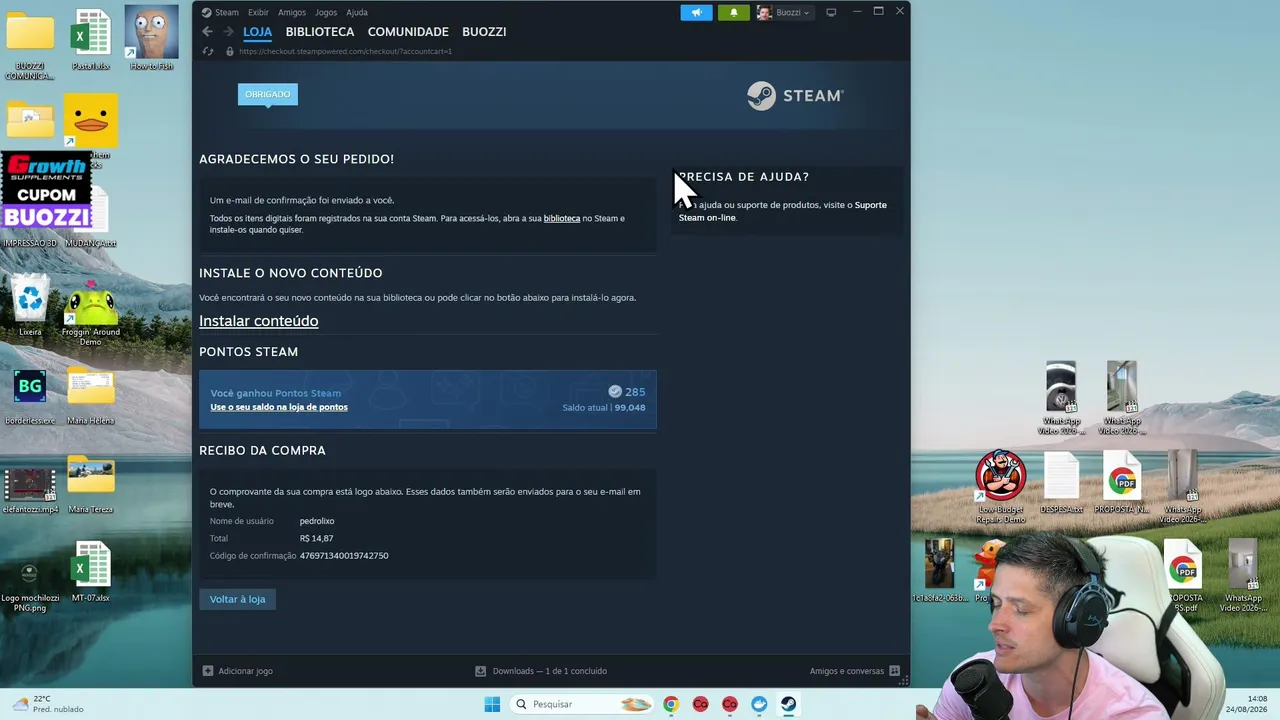
Task: Click Adicionar jogo at the bottom
Action: click(x=237, y=671)
